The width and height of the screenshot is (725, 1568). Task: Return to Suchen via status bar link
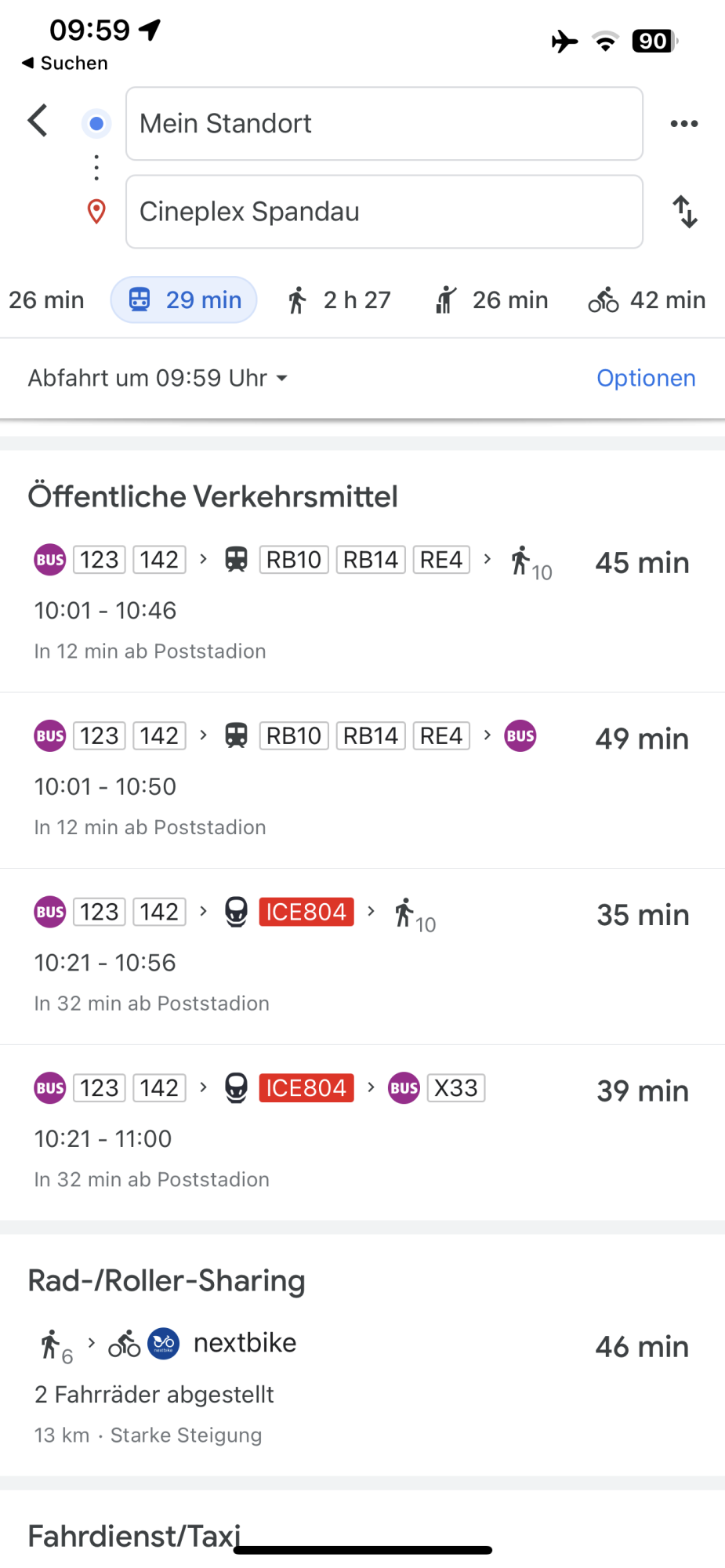coord(65,63)
